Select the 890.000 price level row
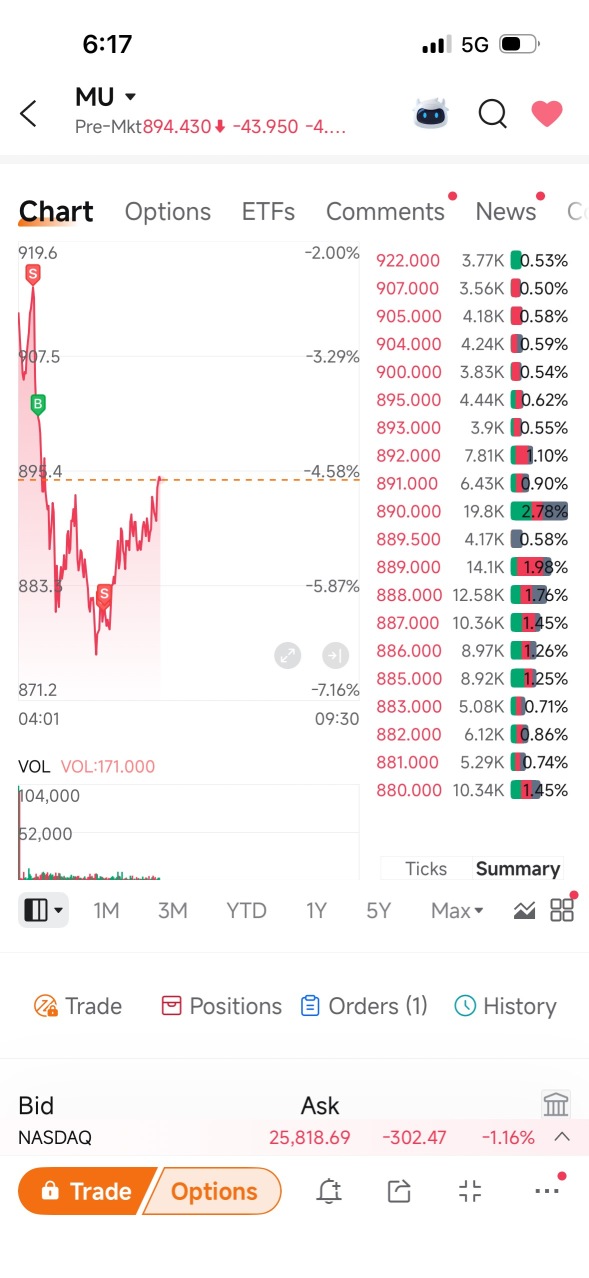589x1278 pixels. point(472,511)
